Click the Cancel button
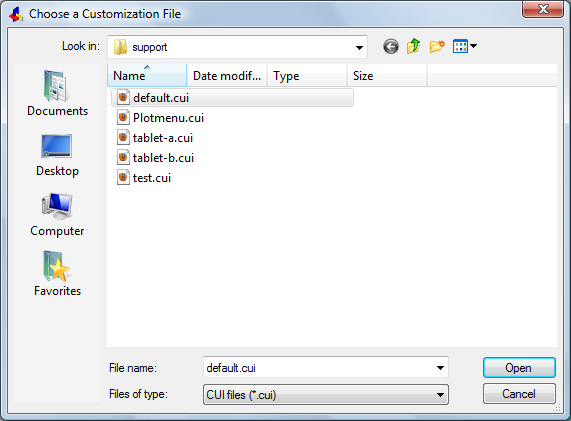 click(x=519, y=394)
